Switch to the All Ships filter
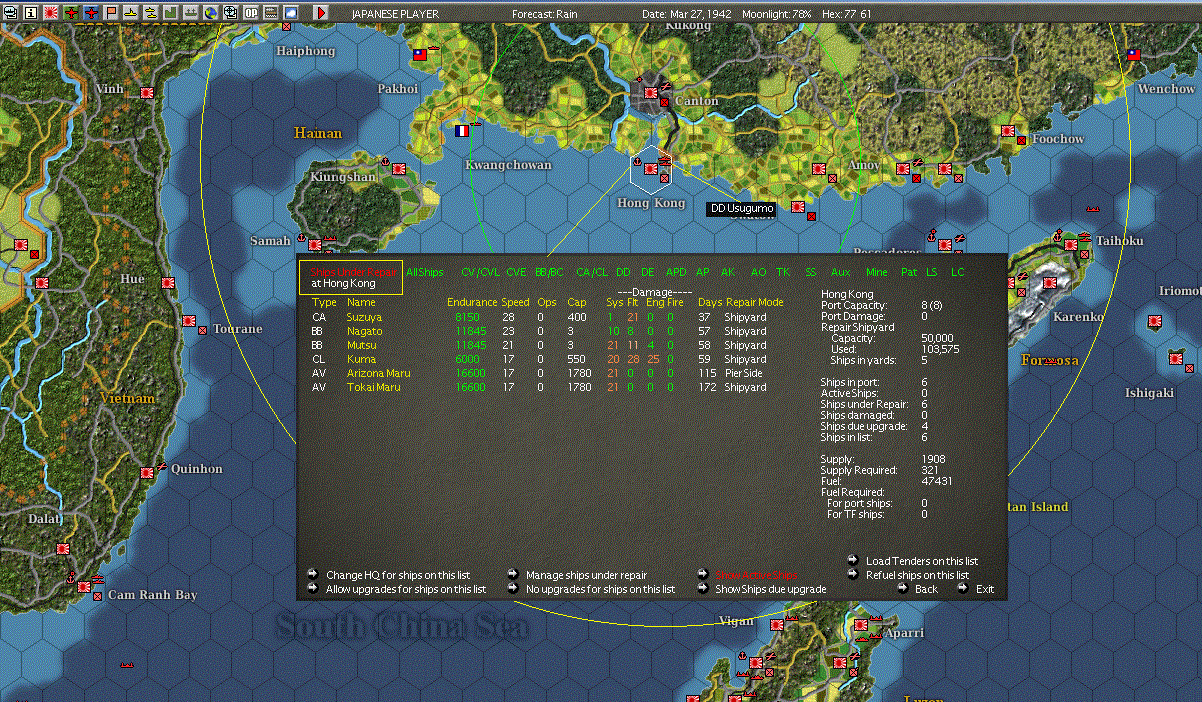This screenshot has width=1202, height=702. tap(424, 272)
